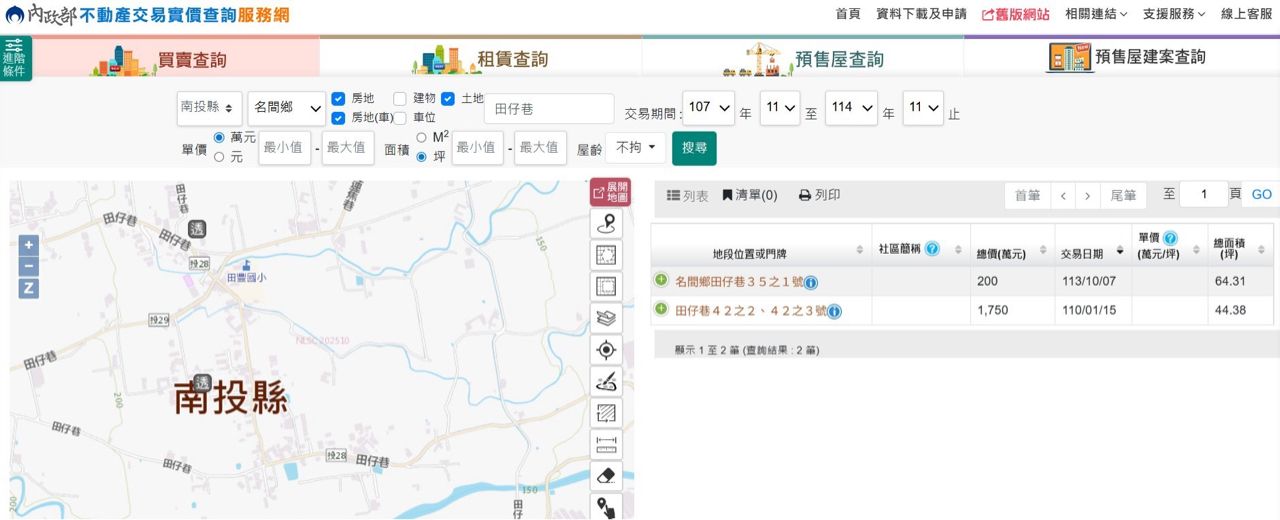
Task: Open the 進階條件 advanced filter panel
Action: pyautogui.click(x=15, y=58)
